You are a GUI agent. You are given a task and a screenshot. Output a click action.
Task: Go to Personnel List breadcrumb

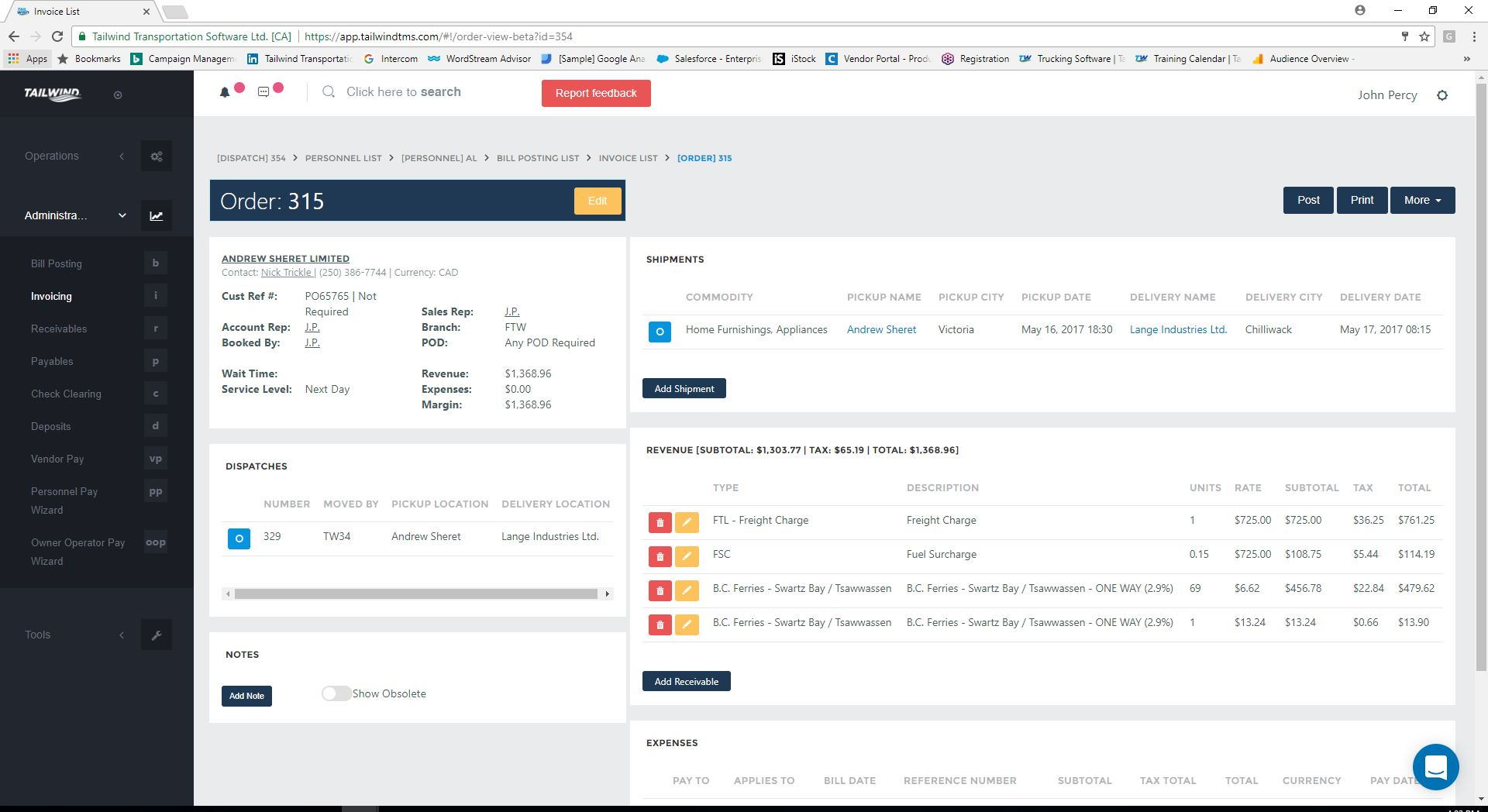(x=343, y=158)
